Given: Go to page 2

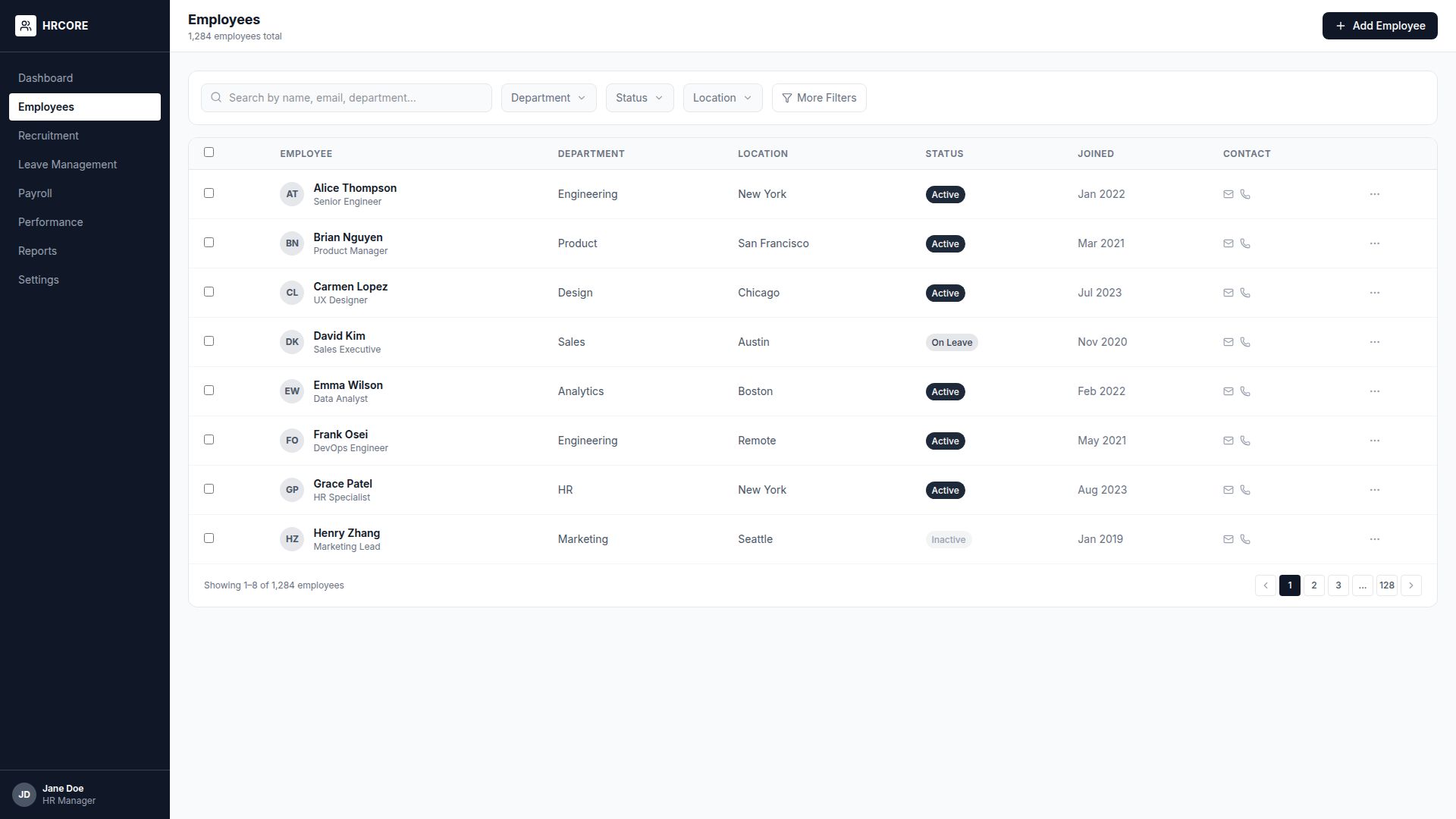Looking at the screenshot, I should coord(1314,585).
